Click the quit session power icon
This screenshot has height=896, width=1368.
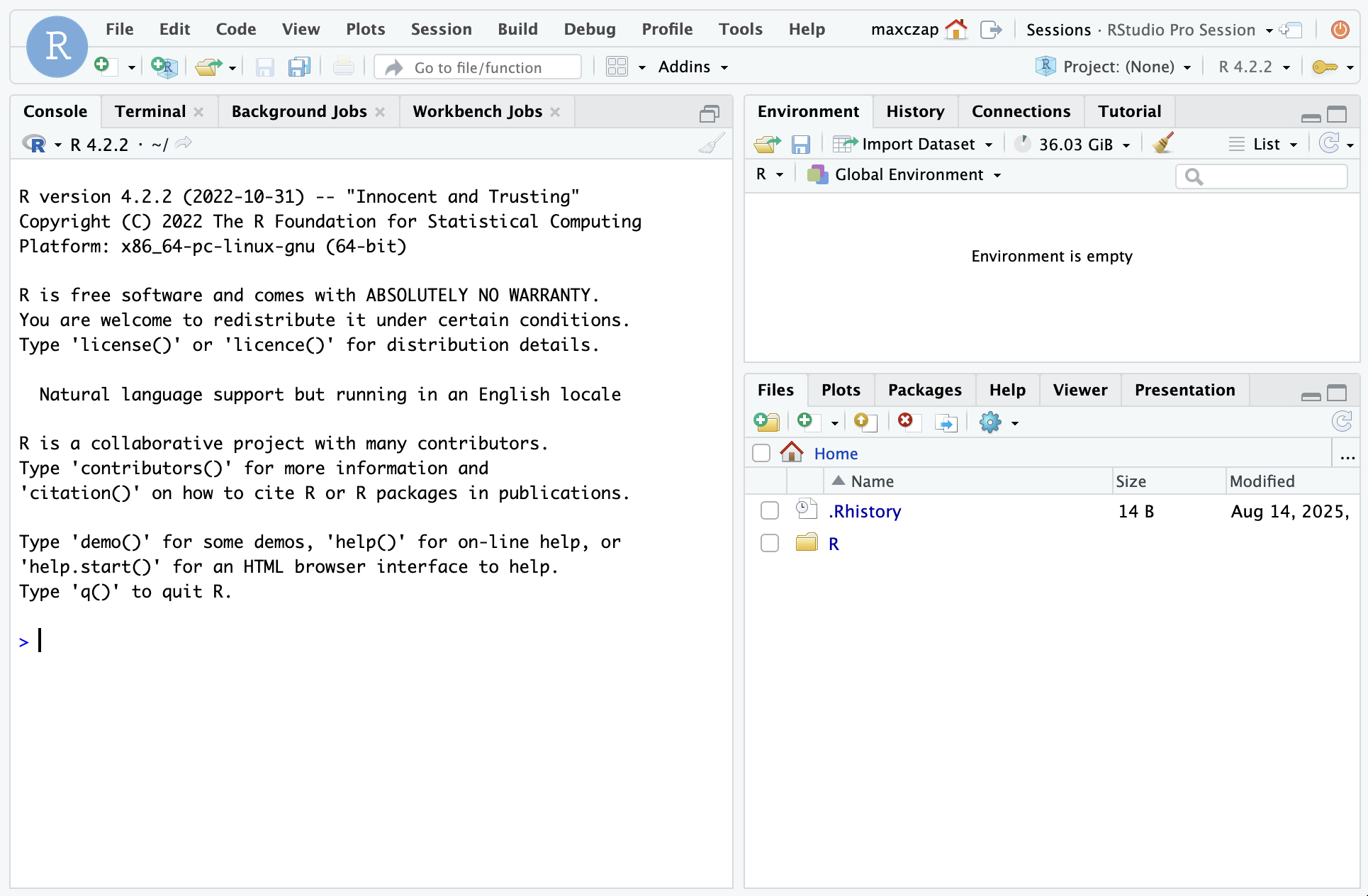1340,30
